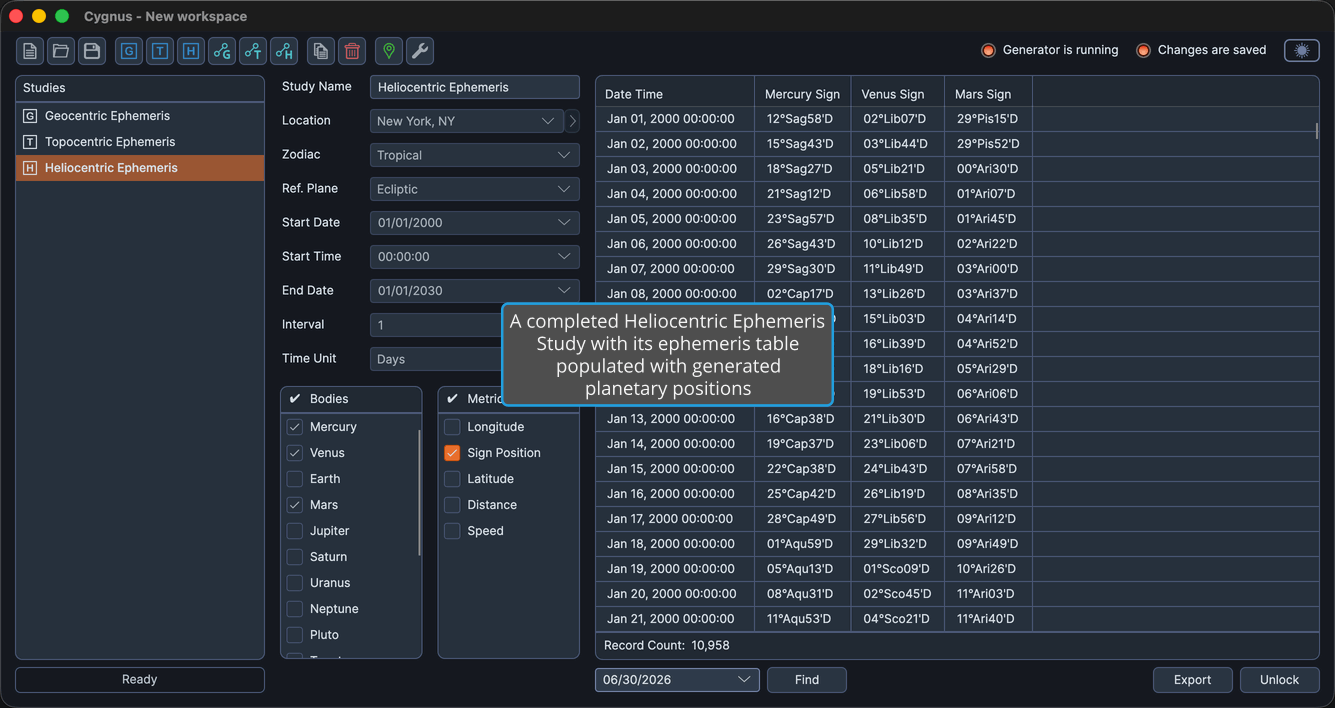Open settings with wrench icon
The width and height of the screenshot is (1335, 708).
[x=420, y=51]
